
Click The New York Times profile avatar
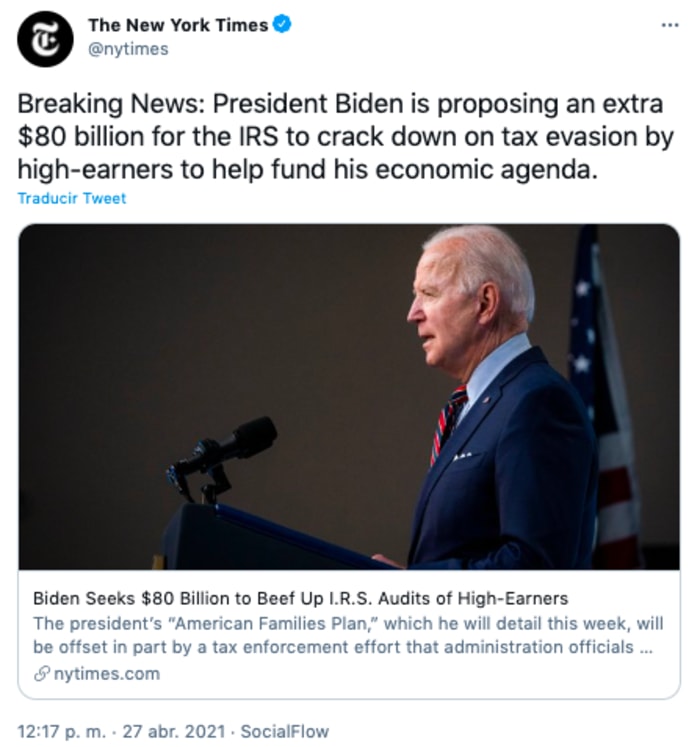(x=46, y=39)
